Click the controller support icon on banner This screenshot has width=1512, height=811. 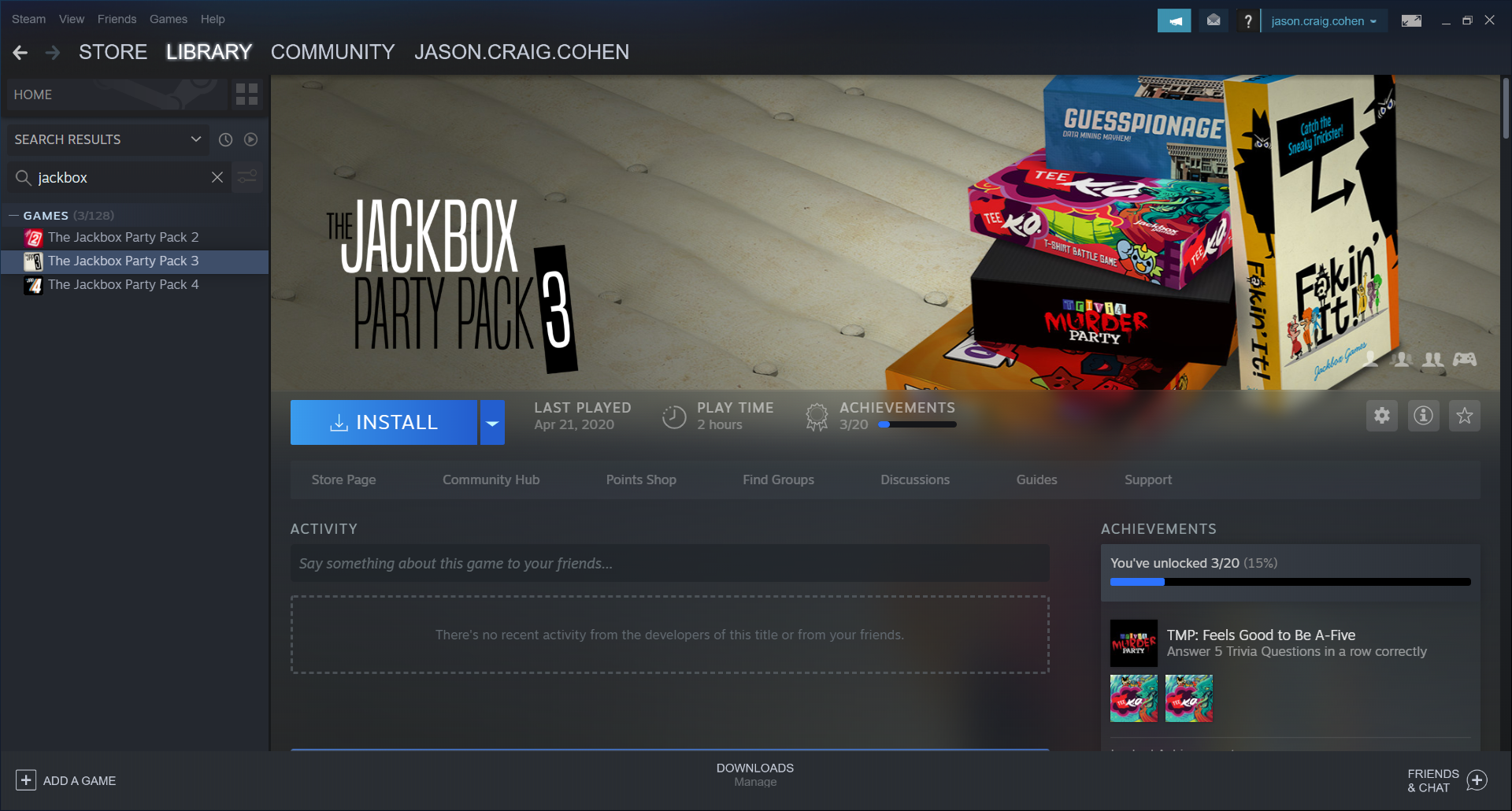point(1465,359)
